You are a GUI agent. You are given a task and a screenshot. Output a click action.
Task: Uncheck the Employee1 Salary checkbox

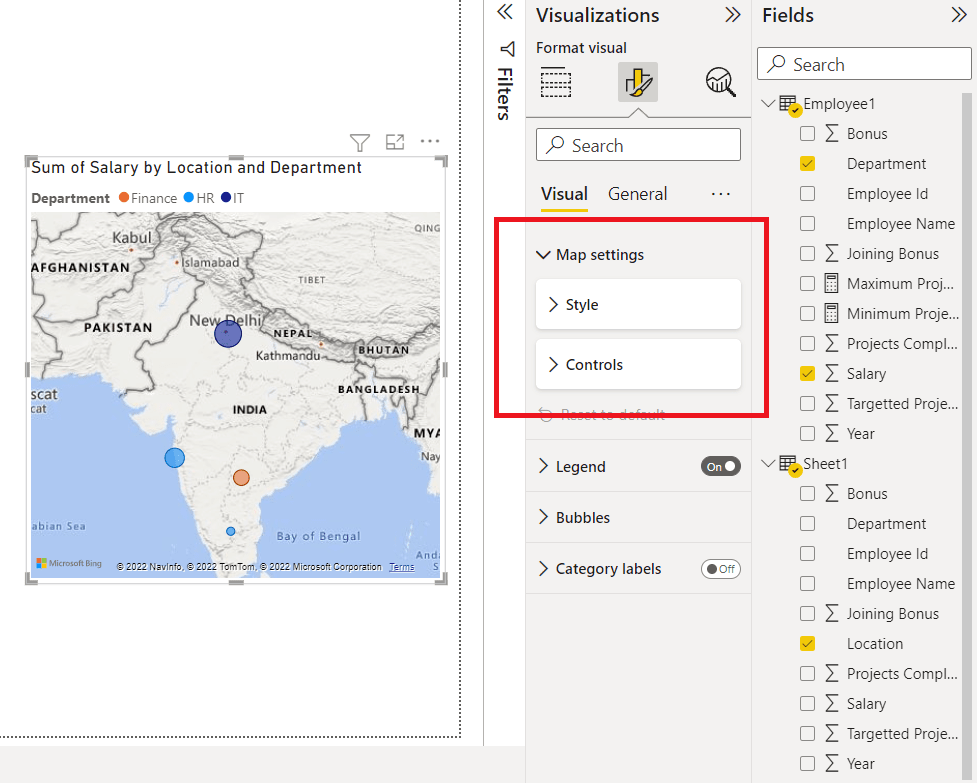808,374
